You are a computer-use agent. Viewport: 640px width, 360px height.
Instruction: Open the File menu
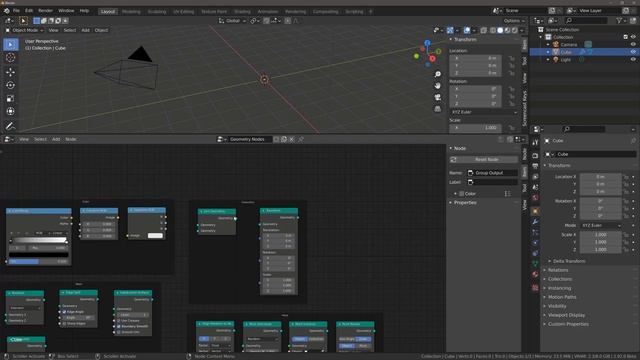click(x=16, y=11)
